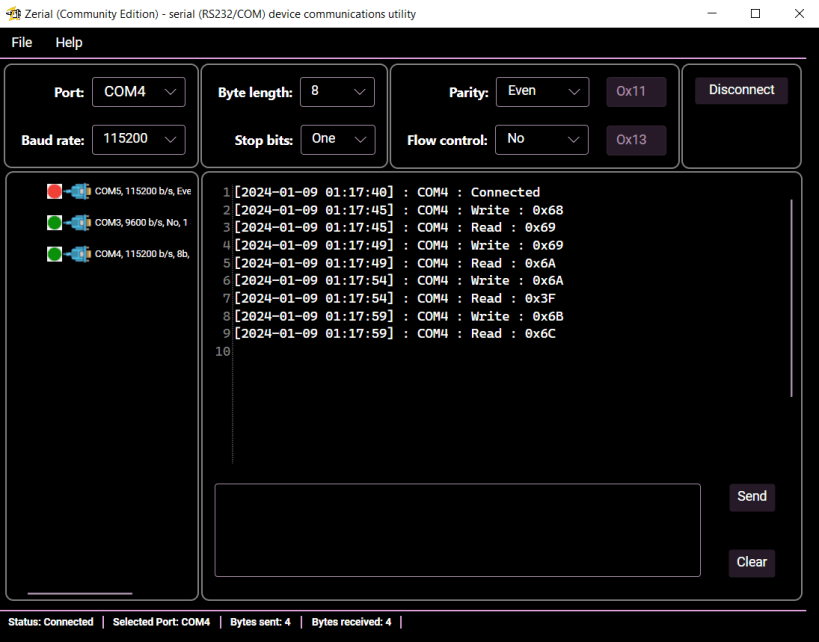Image resolution: width=819 pixels, height=642 pixels.
Task: Click log line 'Write : 0x68'
Action: point(399,210)
